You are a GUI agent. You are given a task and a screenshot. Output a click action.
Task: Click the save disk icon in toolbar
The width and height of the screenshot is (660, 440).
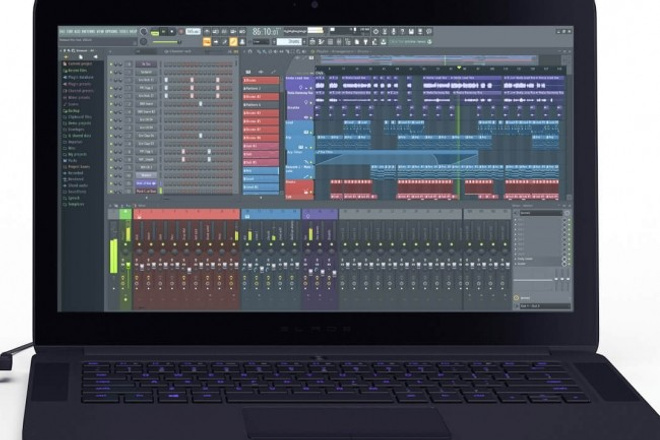(x=411, y=32)
